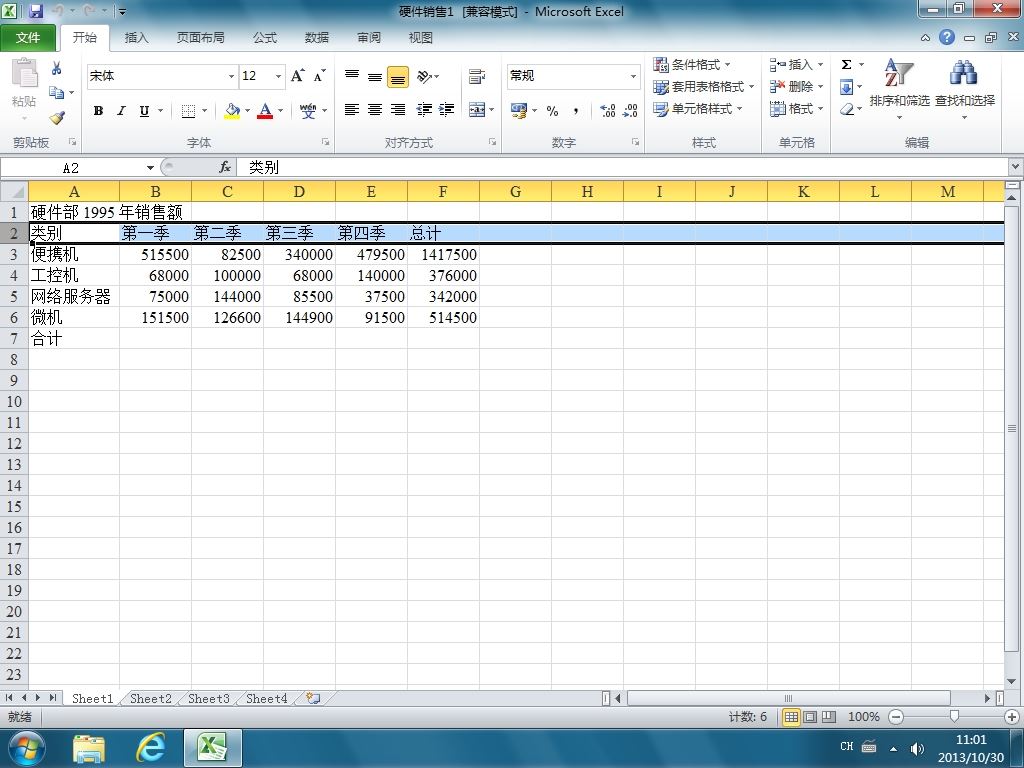1024x768 pixels.
Task: Open the font name 宋体 dropdown
Action: click(x=231, y=76)
